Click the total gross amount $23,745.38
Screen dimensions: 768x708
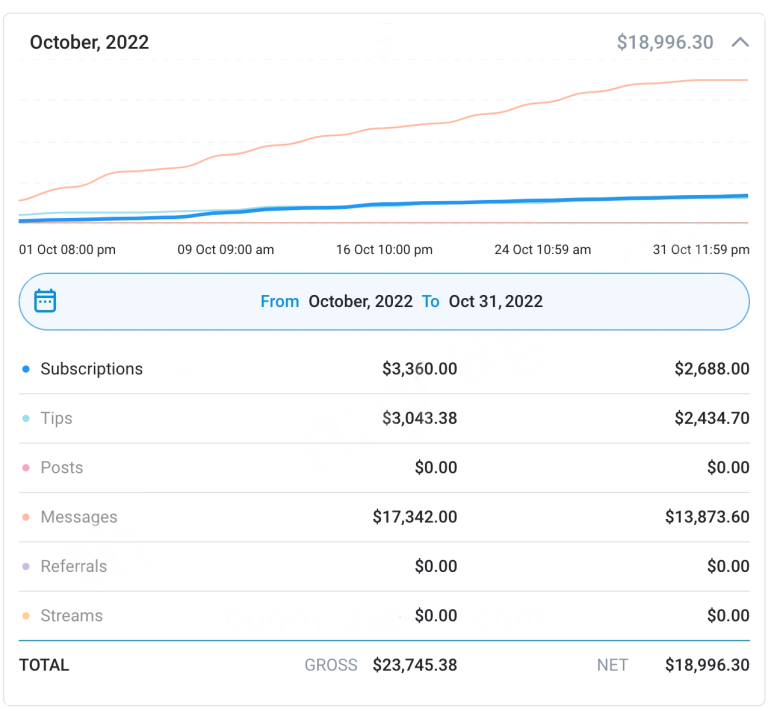(x=414, y=665)
